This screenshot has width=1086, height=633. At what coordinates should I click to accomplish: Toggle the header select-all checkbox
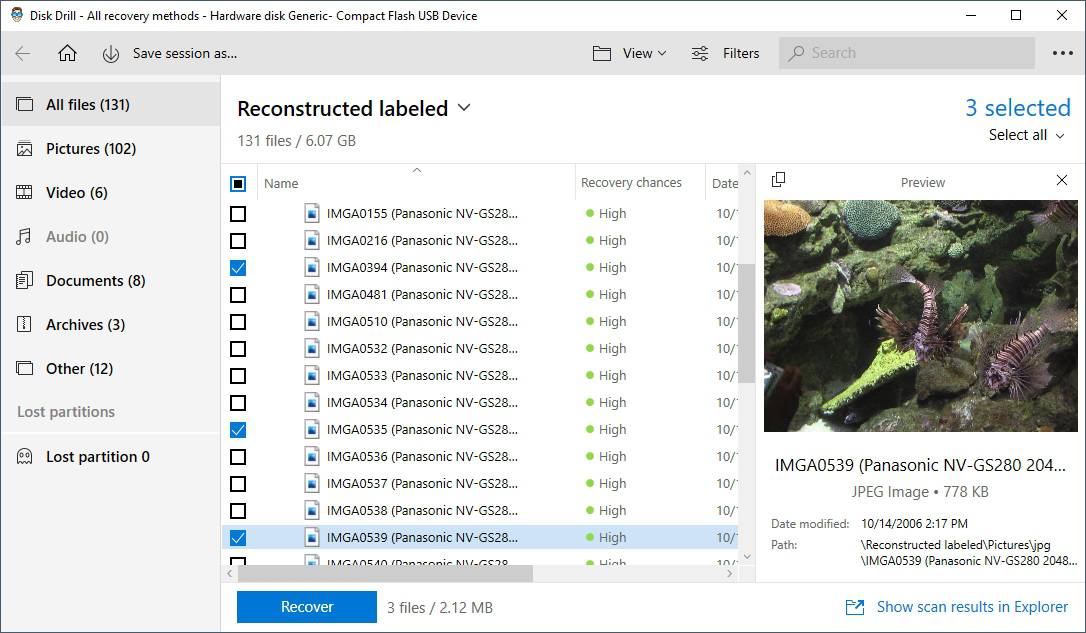click(238, 184)
